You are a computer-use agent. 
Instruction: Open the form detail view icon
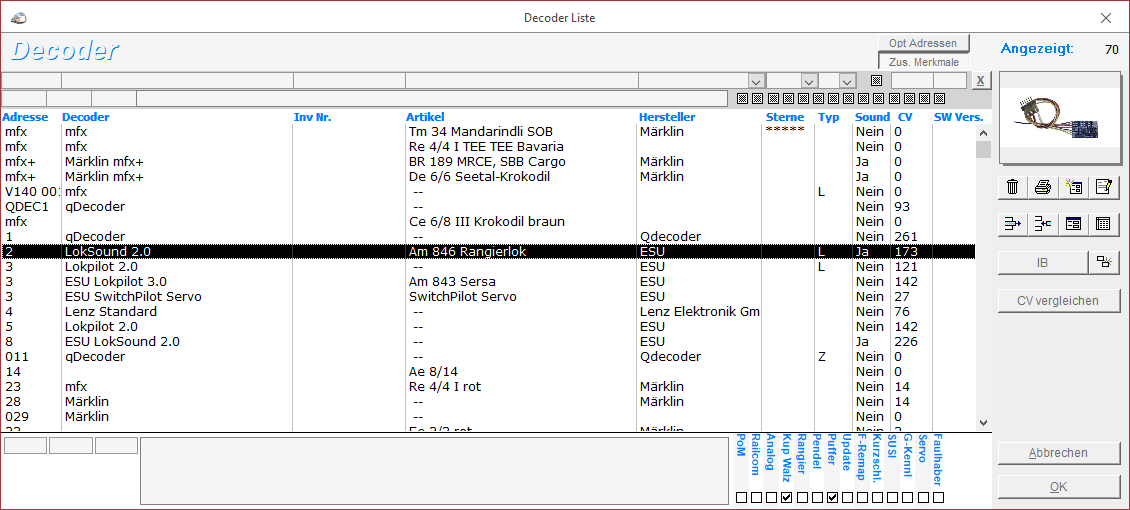[1074, 224]
